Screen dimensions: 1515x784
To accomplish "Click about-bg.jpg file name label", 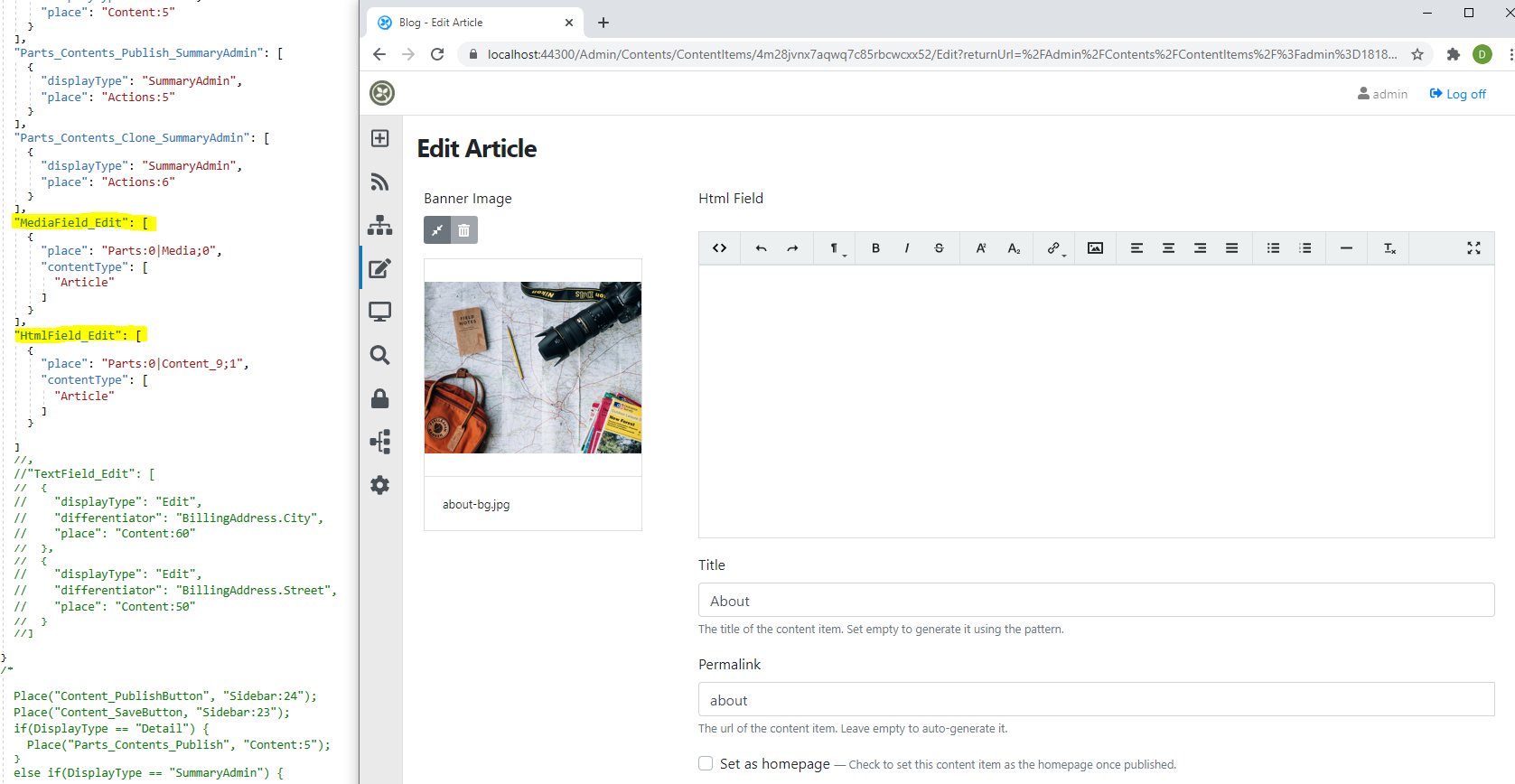I will pyautogui.click(x=476, y=504).
